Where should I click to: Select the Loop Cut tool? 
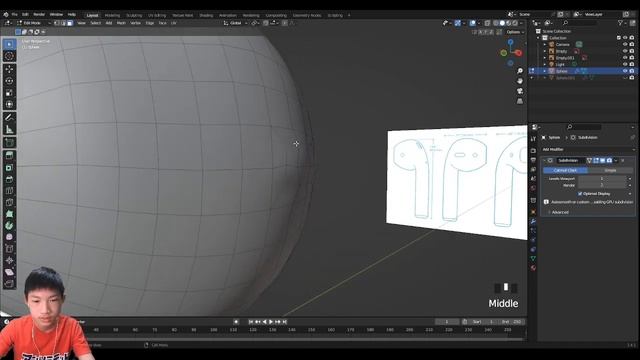pyautogui.click(x=9, y=191)
